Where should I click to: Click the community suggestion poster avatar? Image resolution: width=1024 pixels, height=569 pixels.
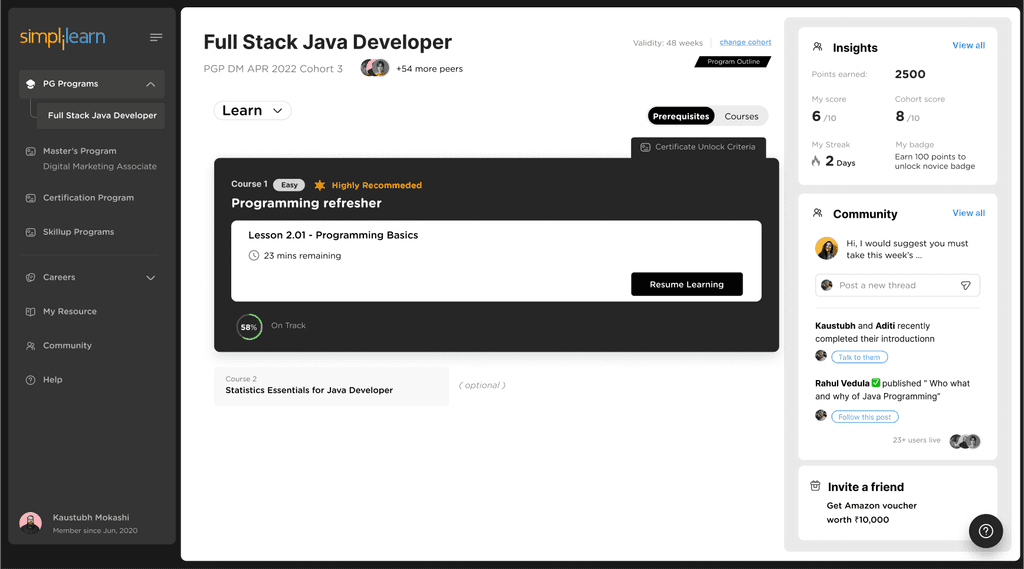(827, 248)
